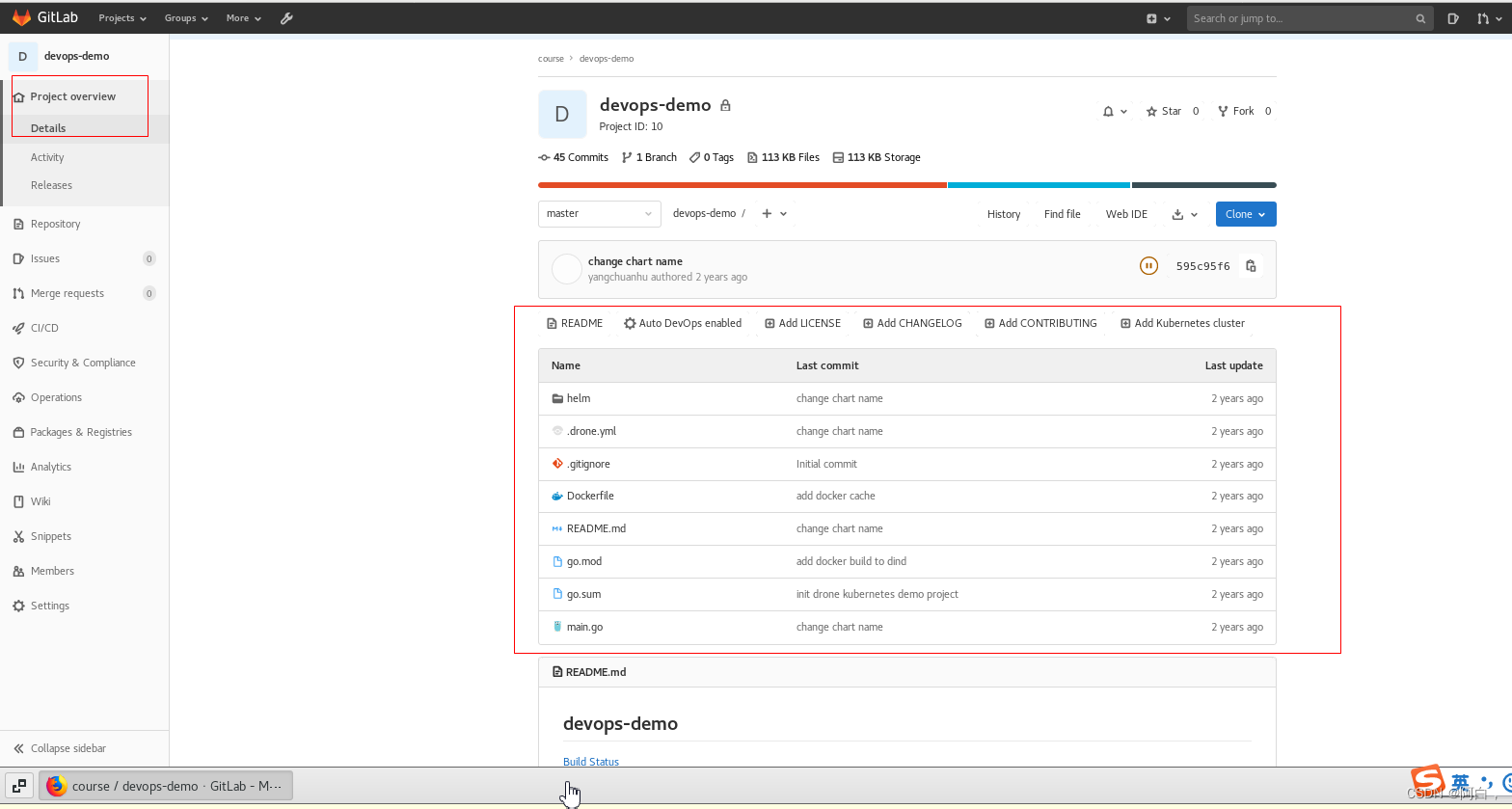Open the 113 KB Storage link

(x=877, y=157)
